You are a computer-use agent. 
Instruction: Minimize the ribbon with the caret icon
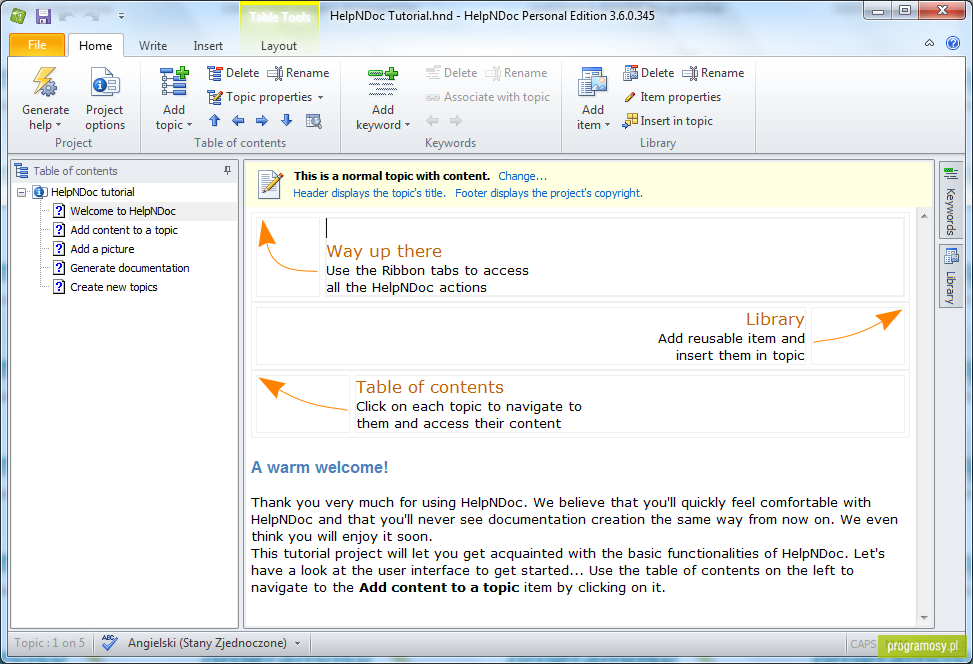[929, 43]
